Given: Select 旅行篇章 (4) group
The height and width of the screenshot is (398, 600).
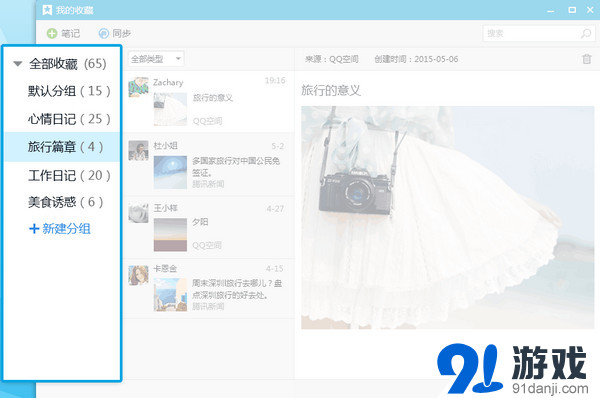Looking at the screenshot, I should (62, 147).
